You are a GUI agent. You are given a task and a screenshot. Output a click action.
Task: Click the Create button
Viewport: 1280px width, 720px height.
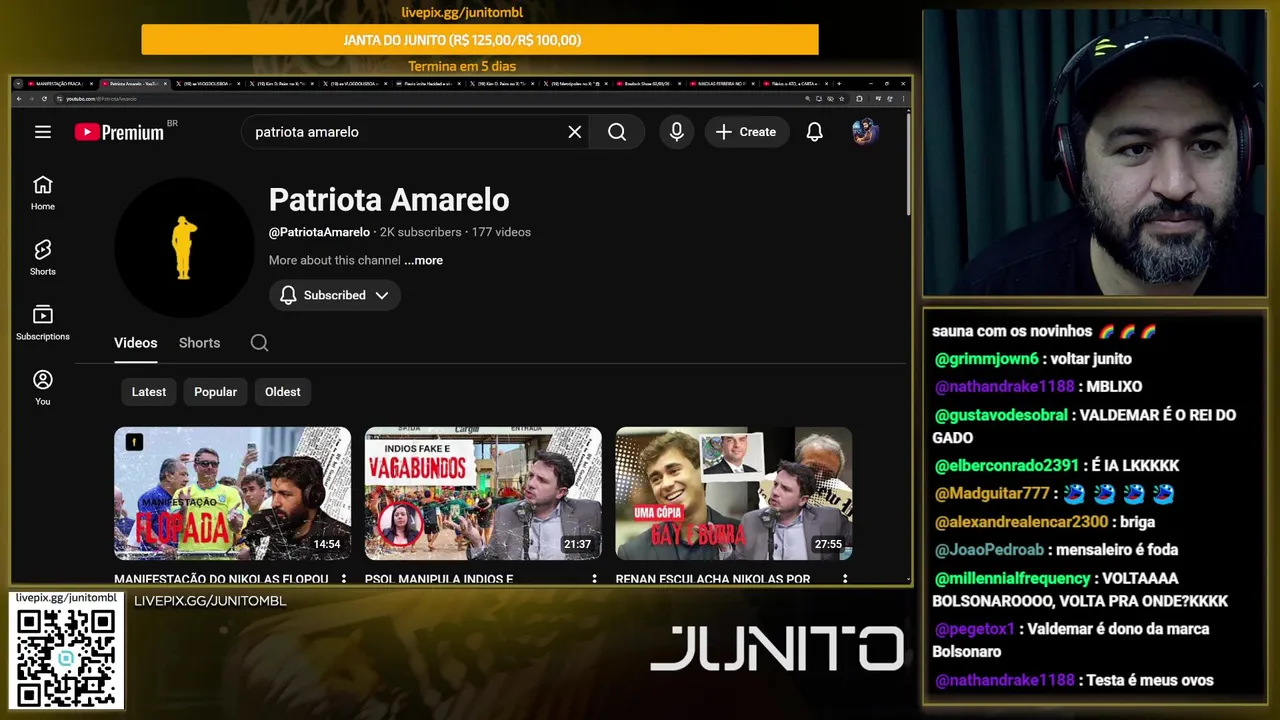(746, 132)
